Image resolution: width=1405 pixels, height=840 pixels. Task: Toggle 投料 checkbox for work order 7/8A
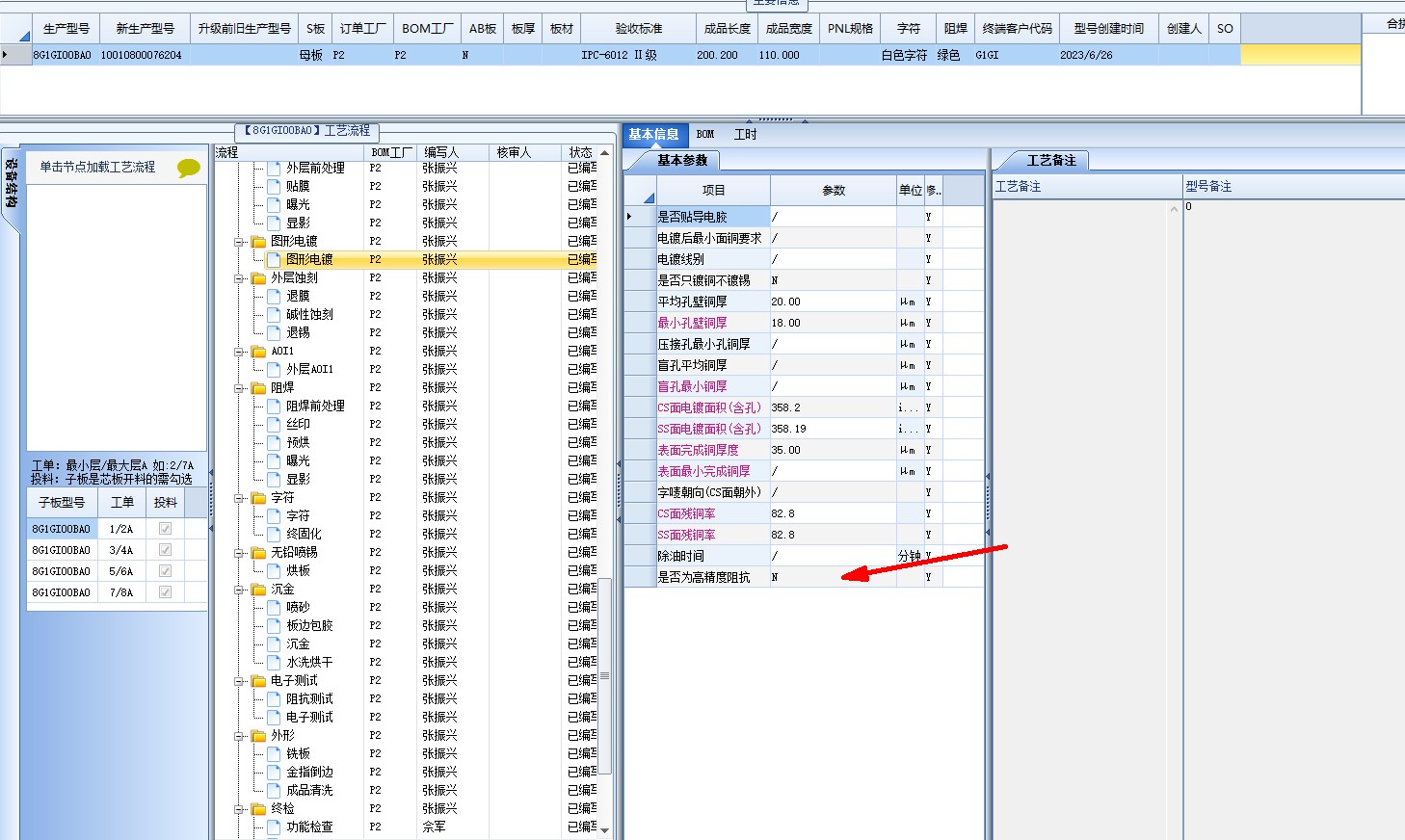[165, 592]
